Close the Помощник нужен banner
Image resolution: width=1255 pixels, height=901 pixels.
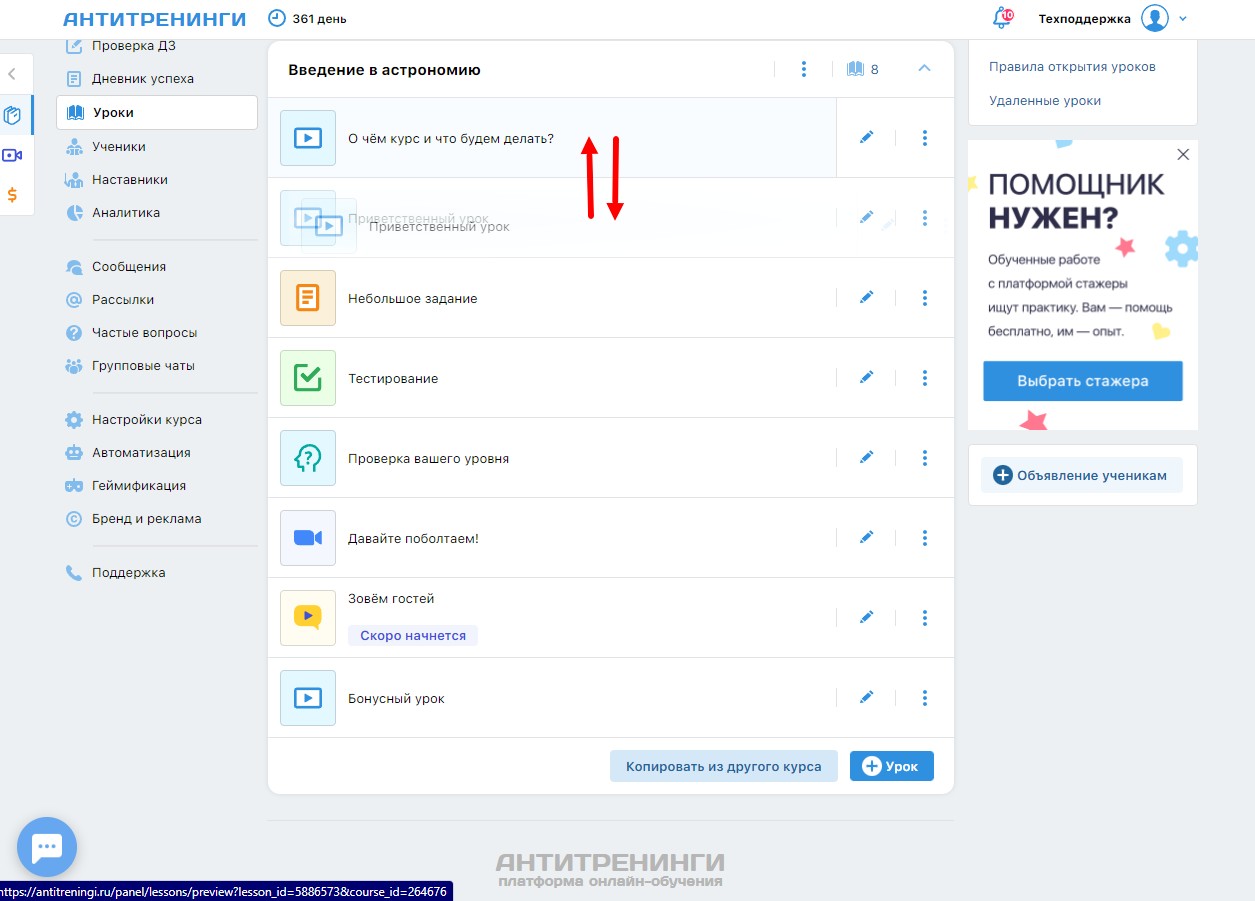click(x=1183, y=155)
